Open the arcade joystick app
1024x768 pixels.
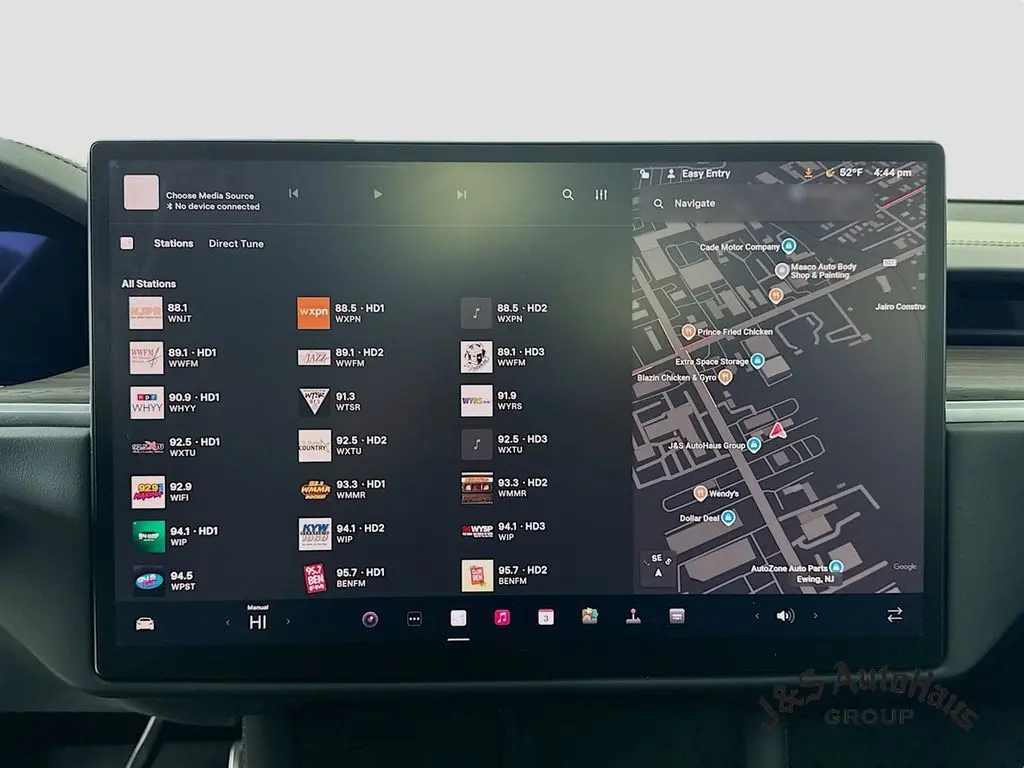tap(633, 617)
